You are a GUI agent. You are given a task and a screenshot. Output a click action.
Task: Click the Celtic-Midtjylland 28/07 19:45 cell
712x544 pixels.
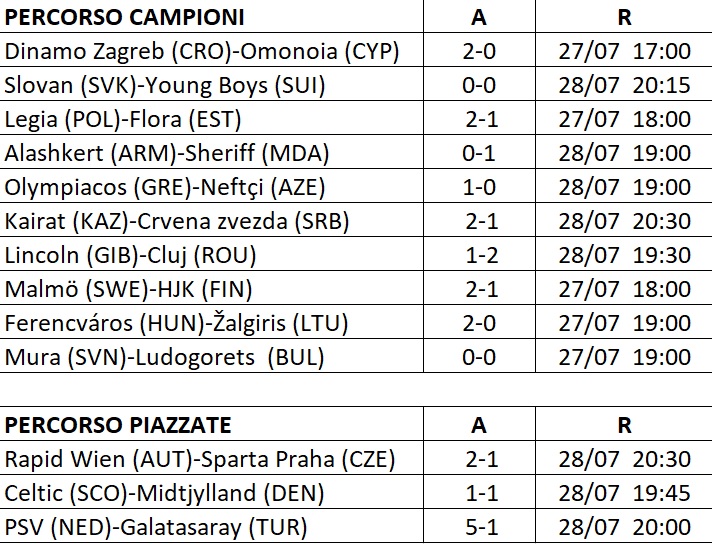click(x=624, y=493)
